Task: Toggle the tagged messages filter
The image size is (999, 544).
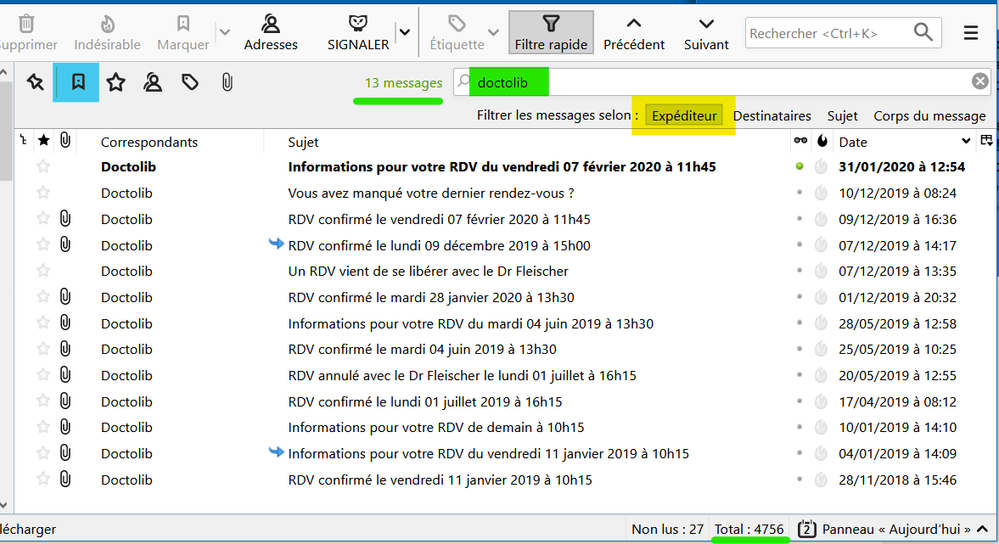Action: tap(189, 82)
